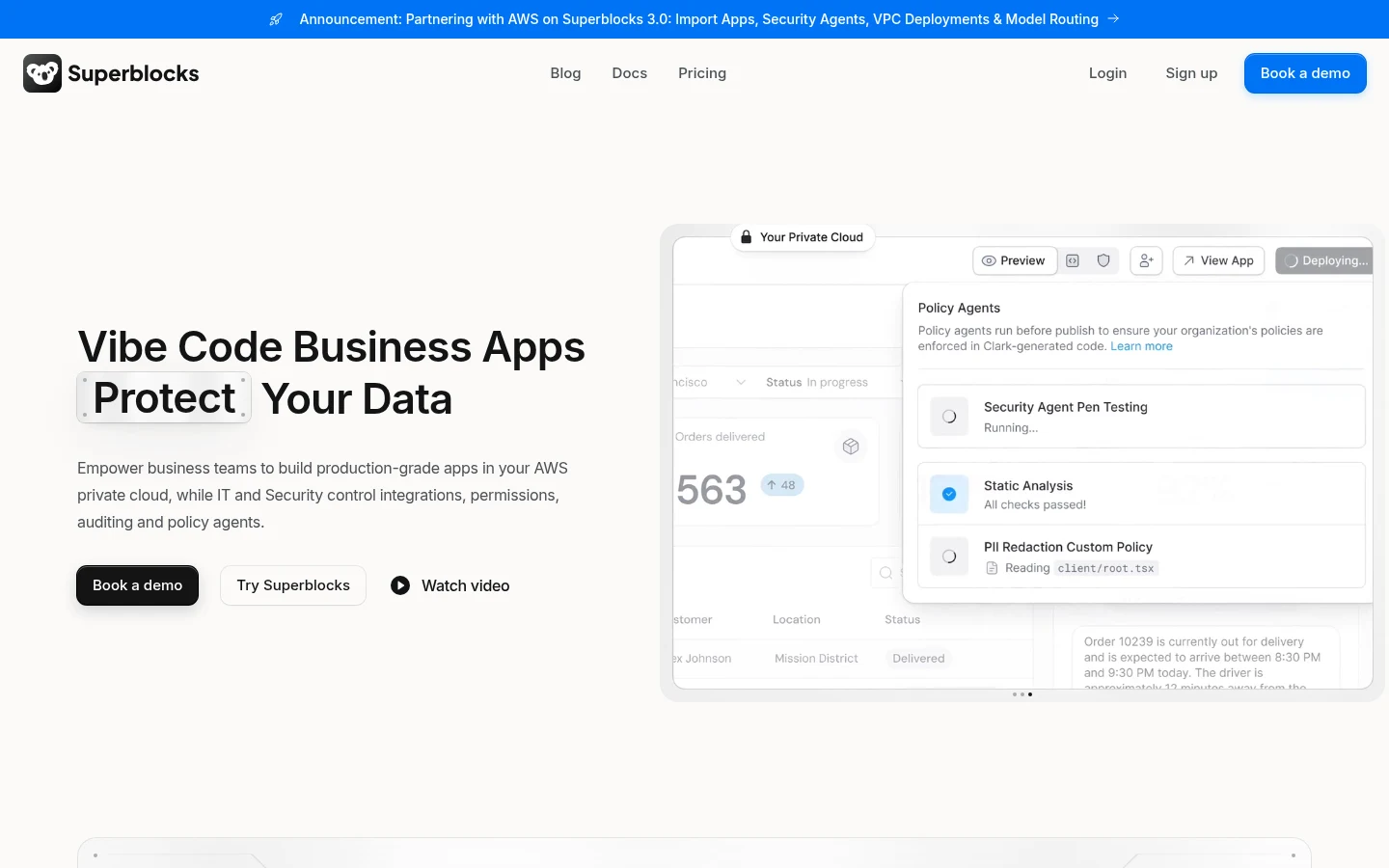
Task: Open the Blog page
Action: coord(565,73)
